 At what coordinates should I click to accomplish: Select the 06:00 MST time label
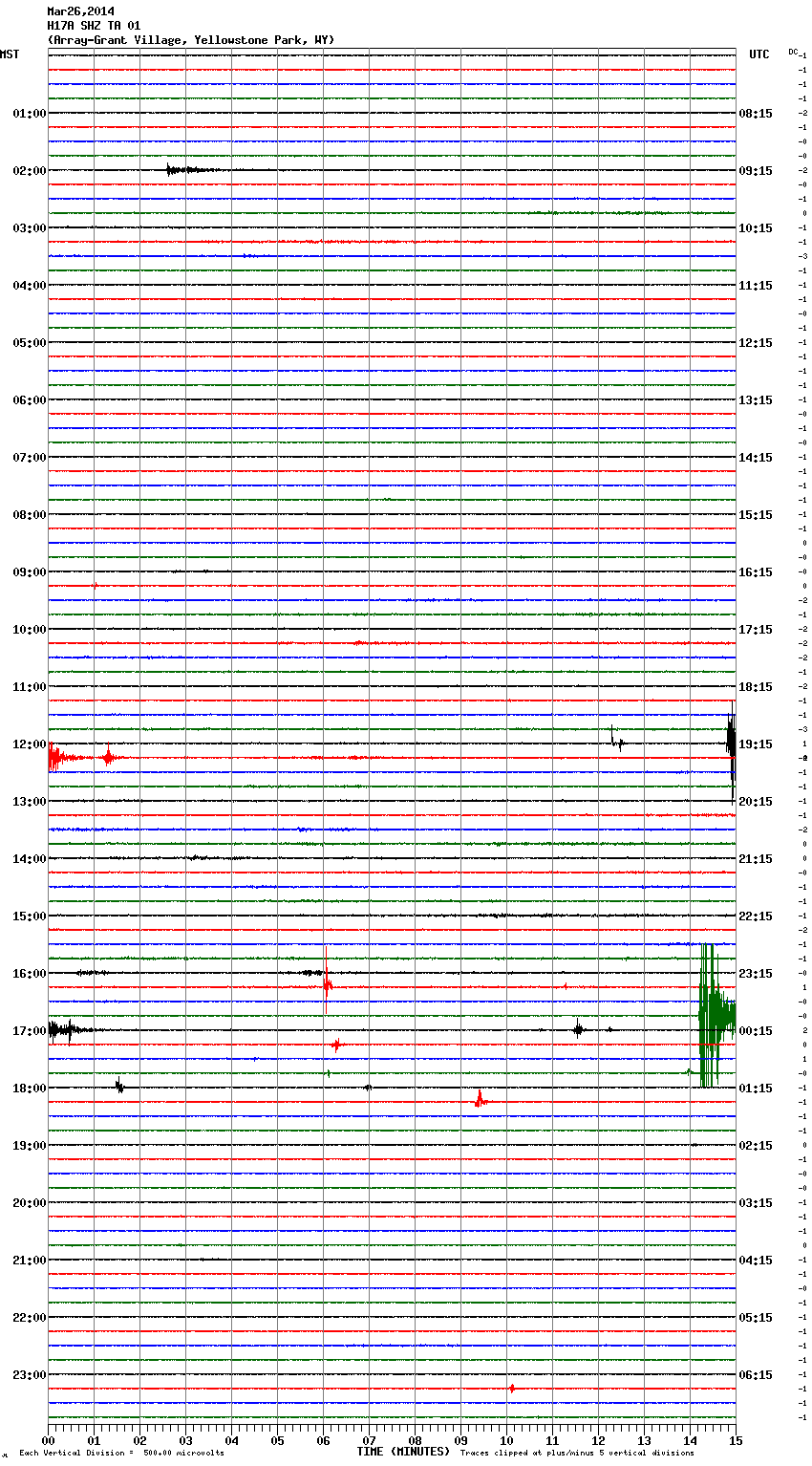(x=30, y=400)
